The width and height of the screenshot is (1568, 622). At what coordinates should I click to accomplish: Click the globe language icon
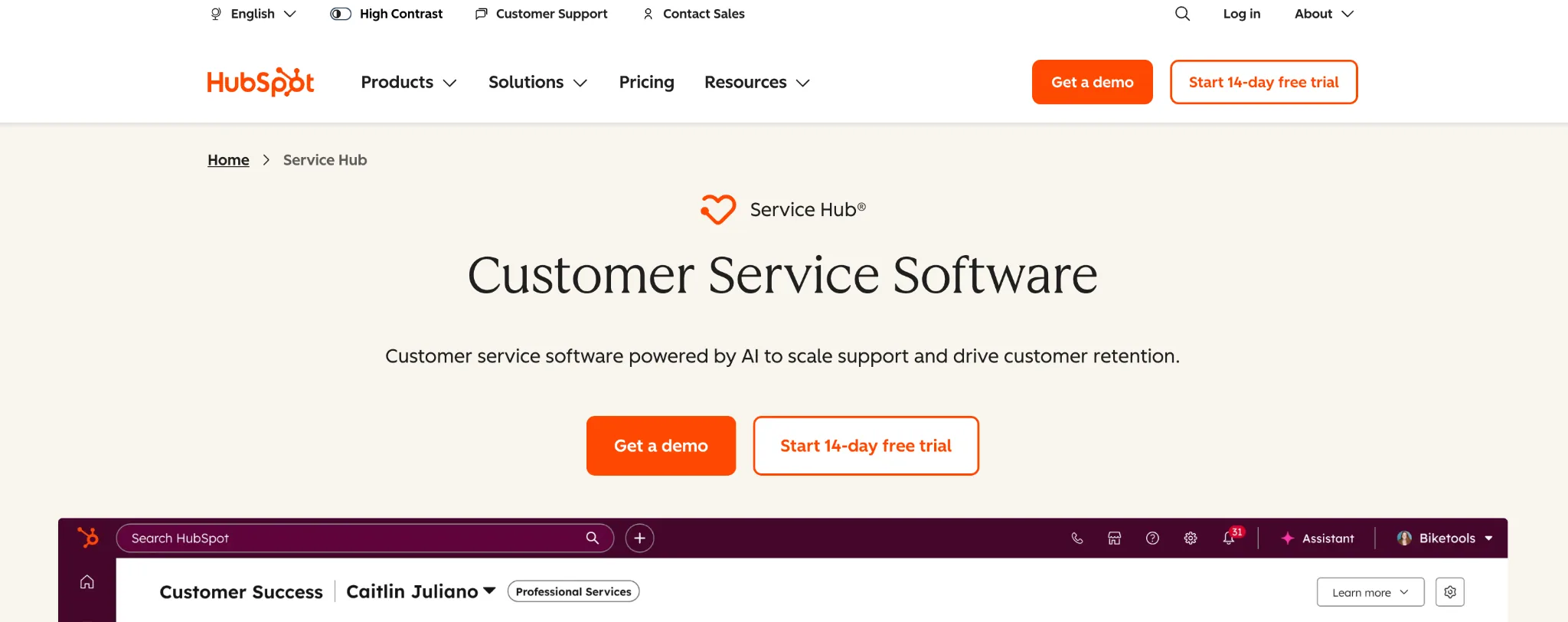(216, 14)
